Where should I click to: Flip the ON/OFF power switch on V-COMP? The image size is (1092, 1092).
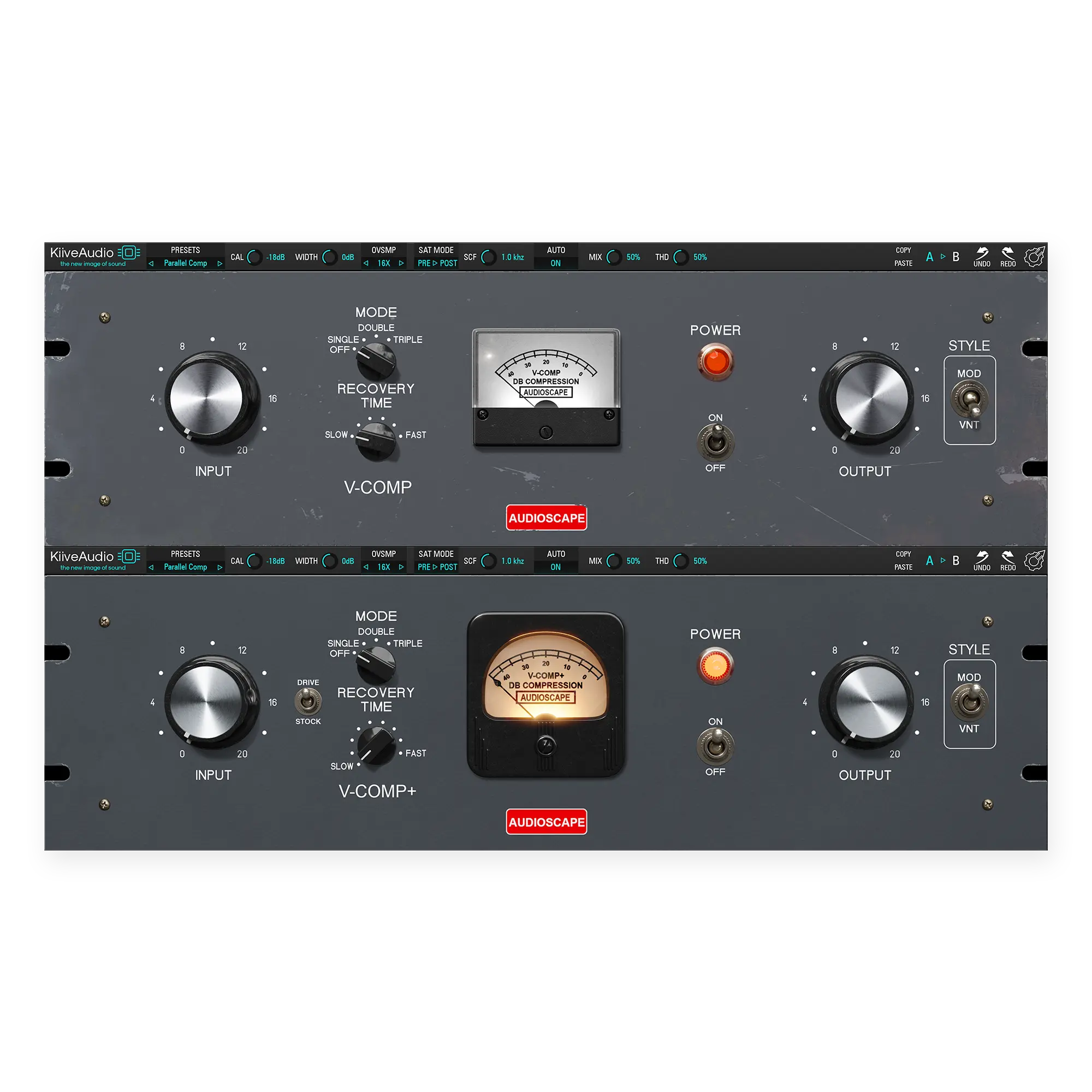[x=716, y=441]
